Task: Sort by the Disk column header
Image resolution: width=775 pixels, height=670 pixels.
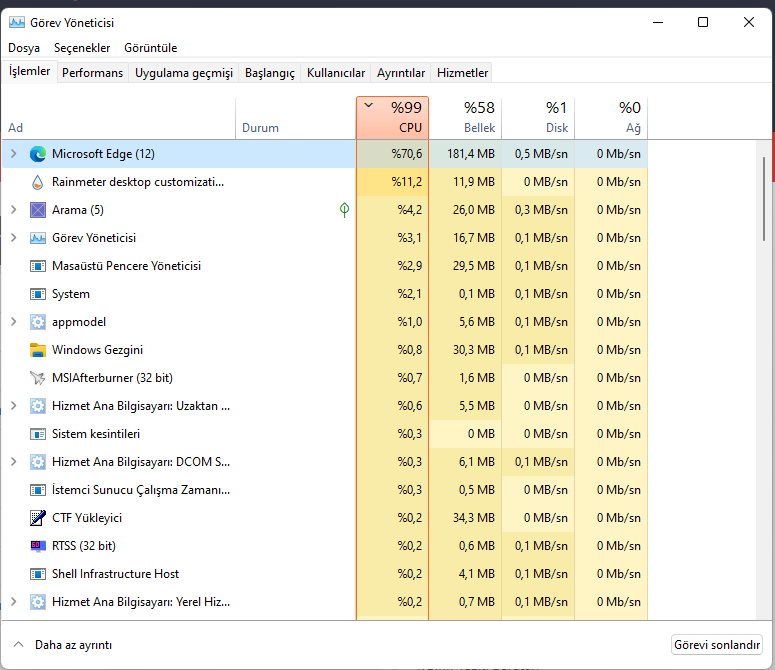Action: (x=538, y=118)
